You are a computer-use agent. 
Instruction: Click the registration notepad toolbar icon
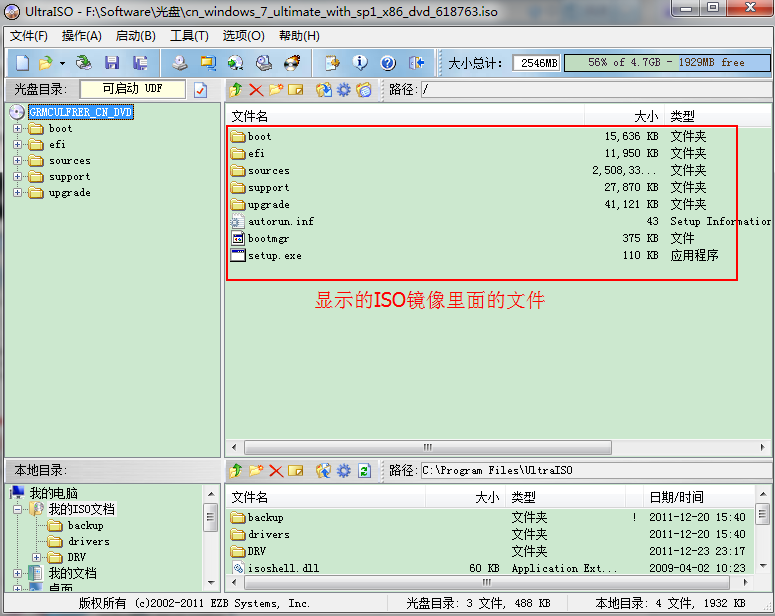tap(332, 63)
